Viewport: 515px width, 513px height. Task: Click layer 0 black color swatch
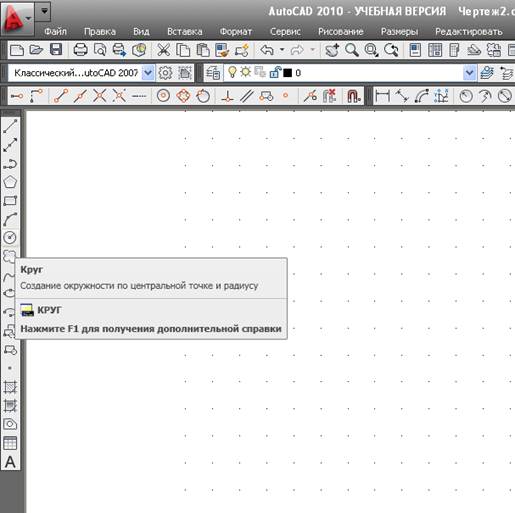(287, 73)
